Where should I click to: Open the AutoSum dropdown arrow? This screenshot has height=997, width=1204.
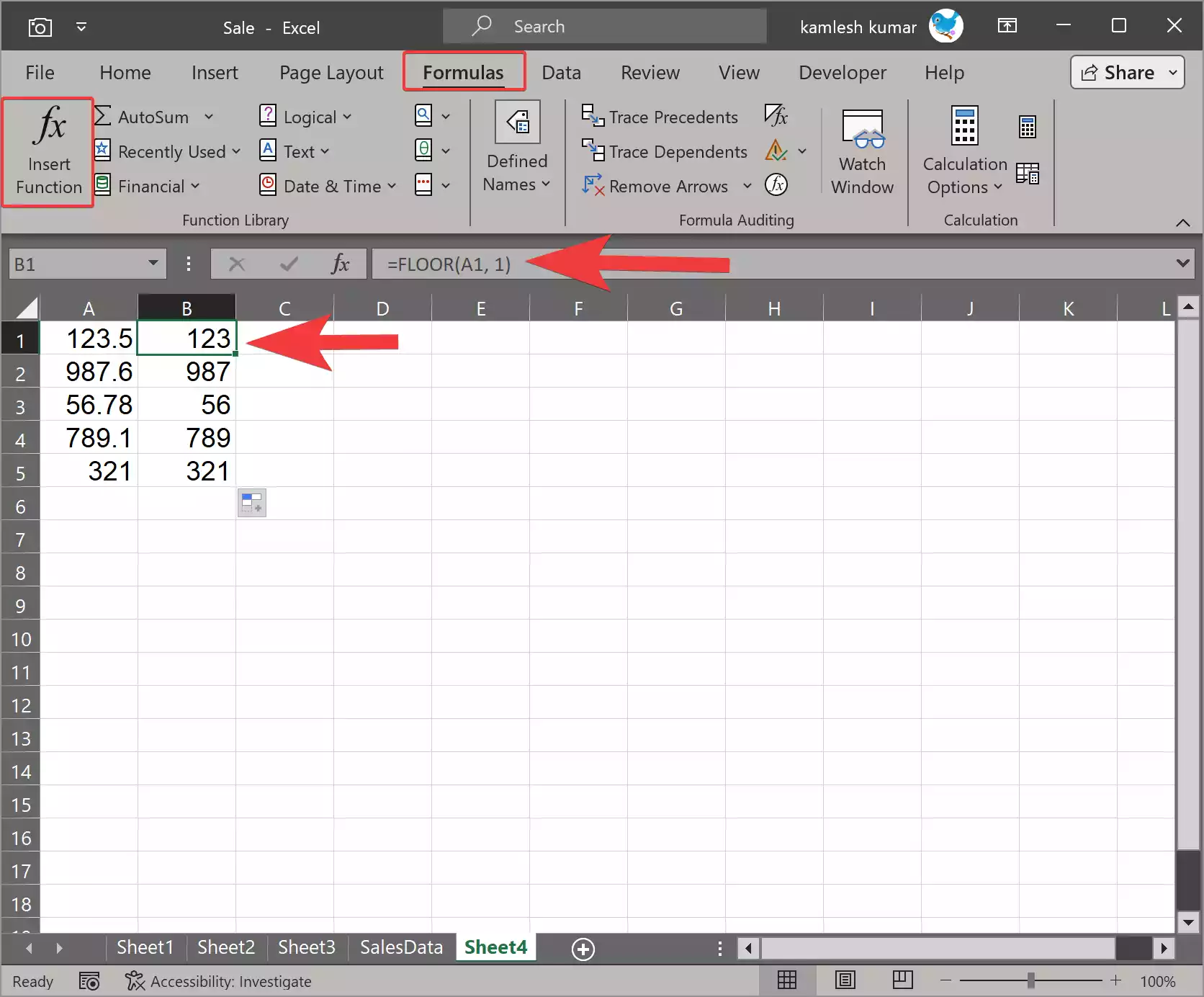click(x=210, y=116)
